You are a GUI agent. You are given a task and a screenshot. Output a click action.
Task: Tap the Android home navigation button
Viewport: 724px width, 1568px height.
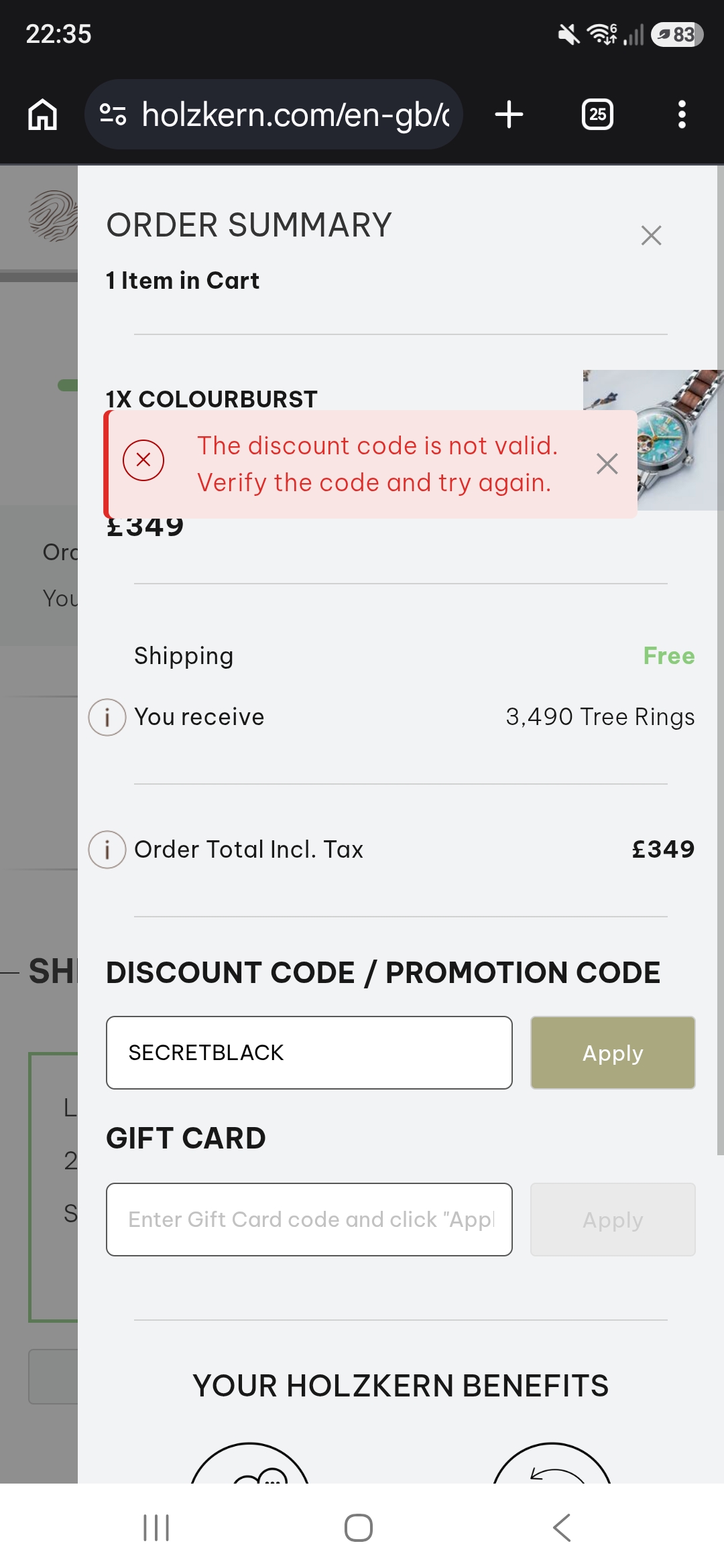(x=359, y=1528)
